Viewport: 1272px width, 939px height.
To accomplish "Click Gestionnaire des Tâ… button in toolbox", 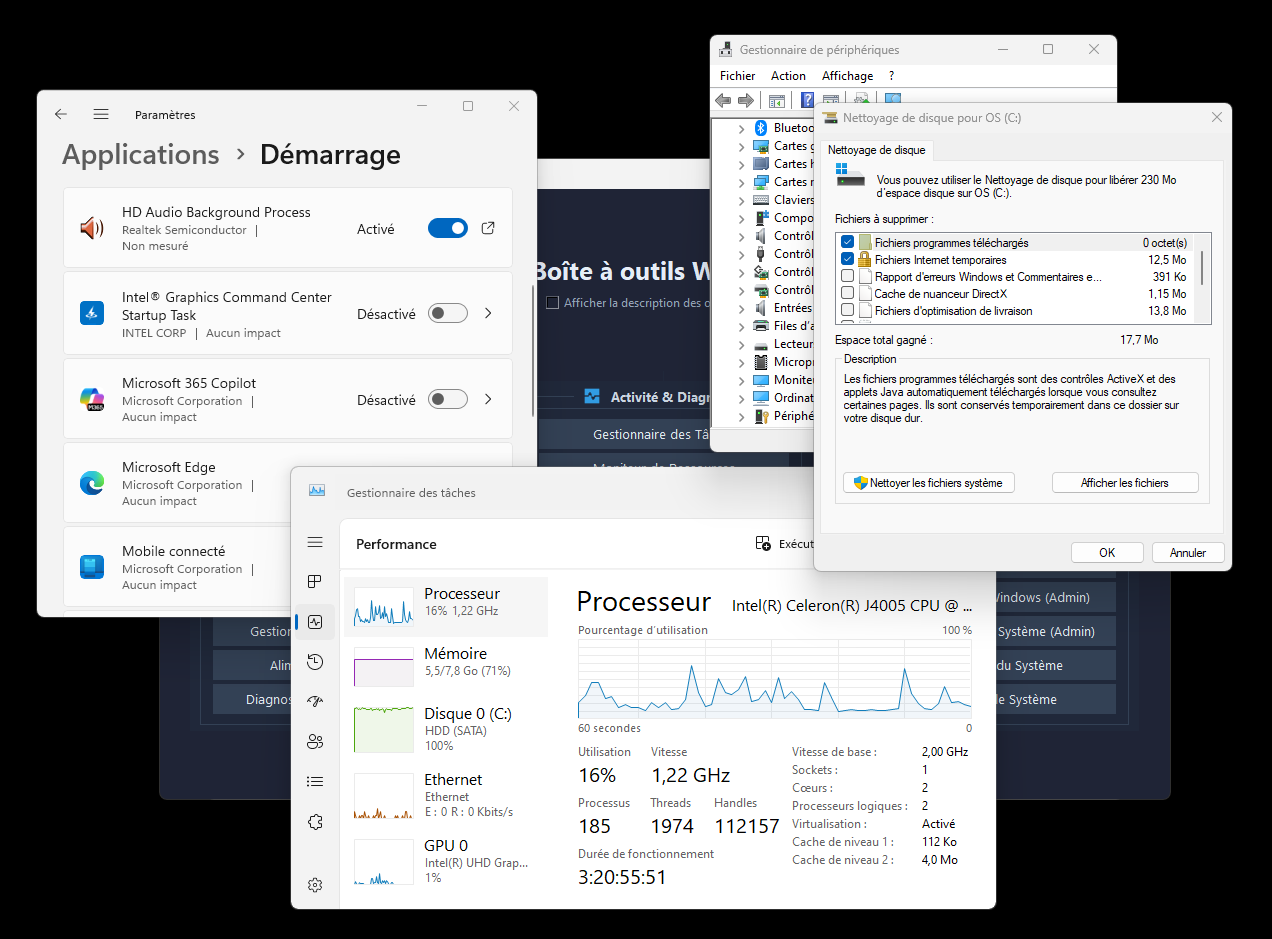I will point(652,434).
